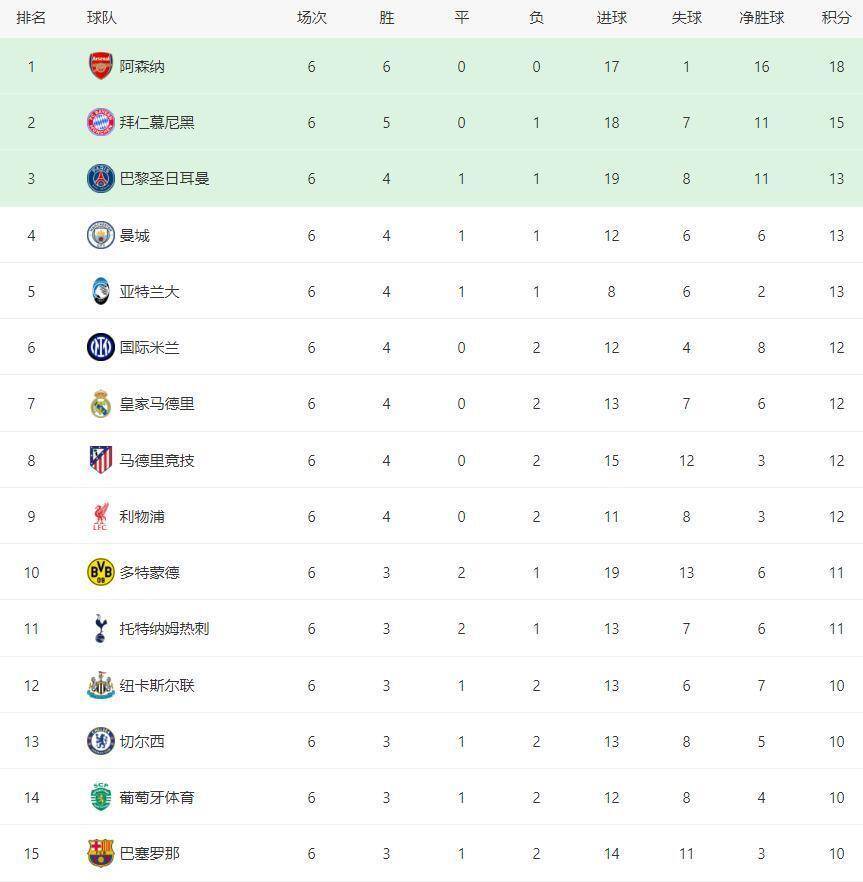The image size is (863, 882).
Task: Click the Arsenal club crest icon
Action: pos(100,66)
